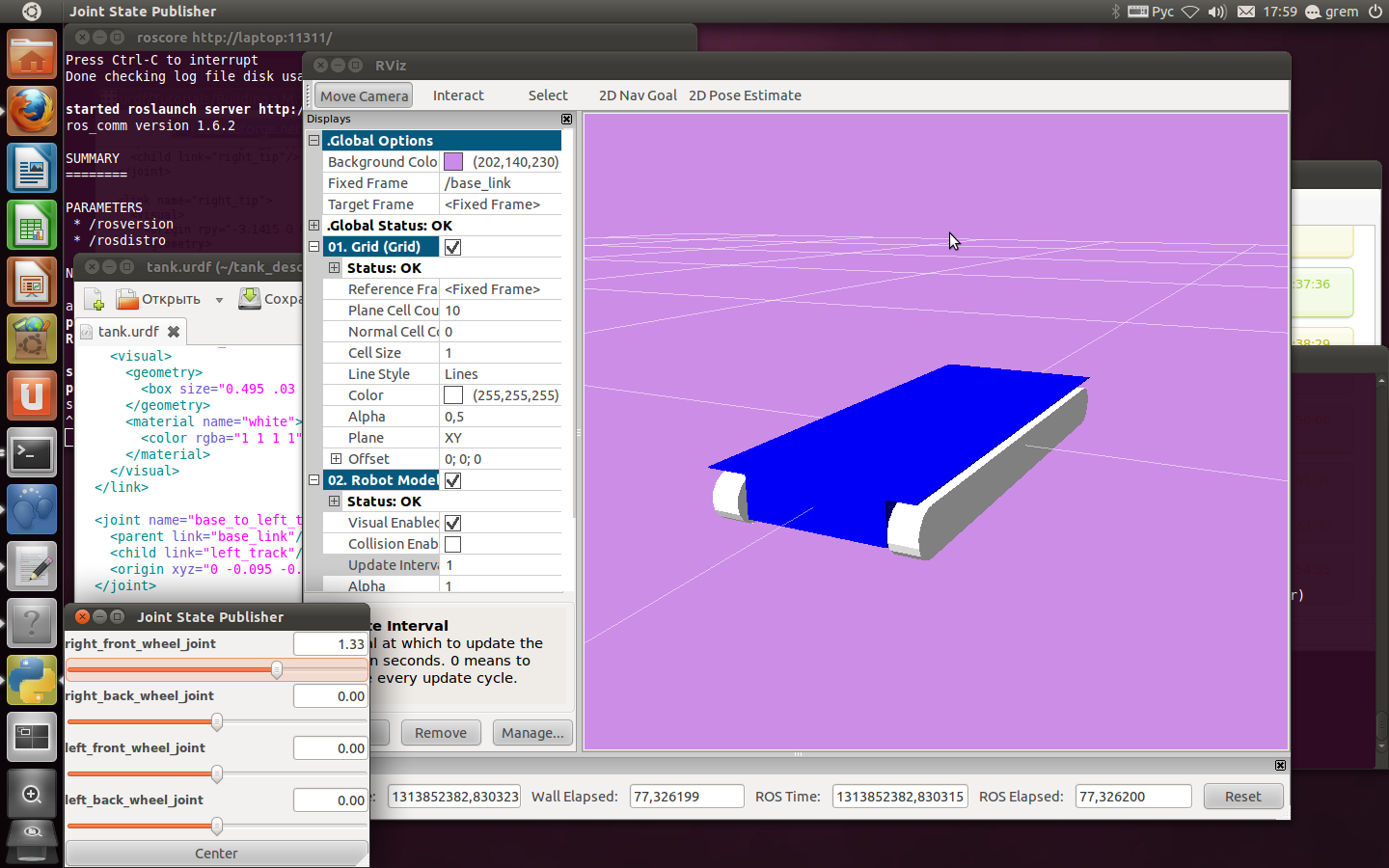Click the Reset time button
Image resolution: width=1389 pixels, height=868 pixels.
(1242, 797)
